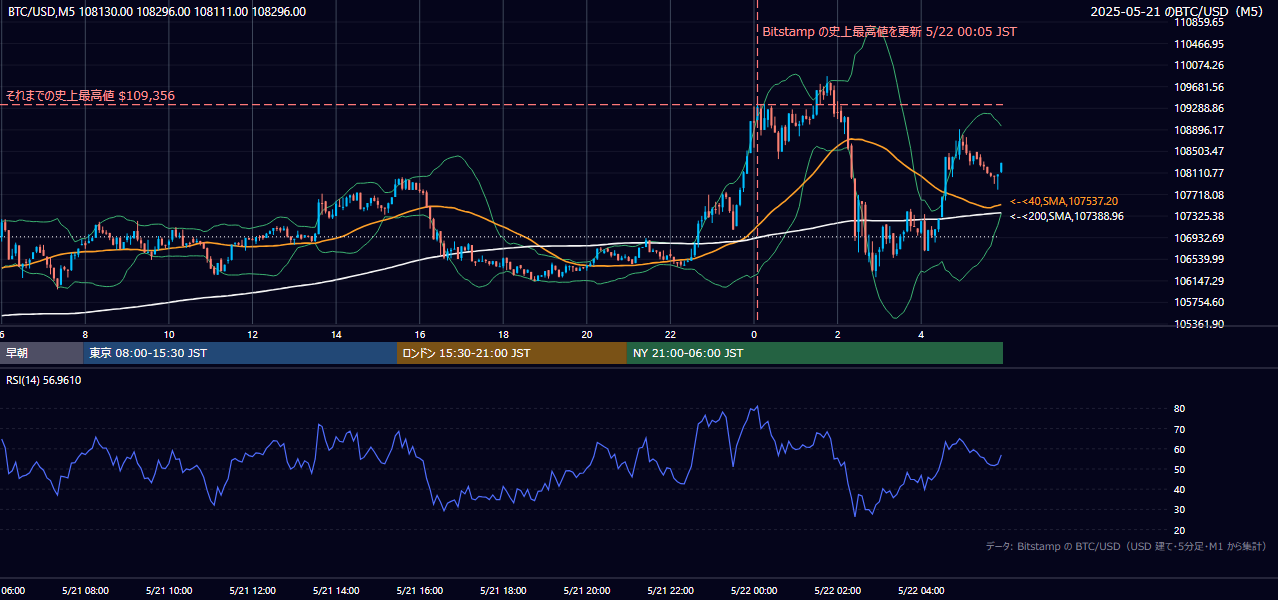
Task: Click price axis label 106147.29
Action: coord(1198,281)
